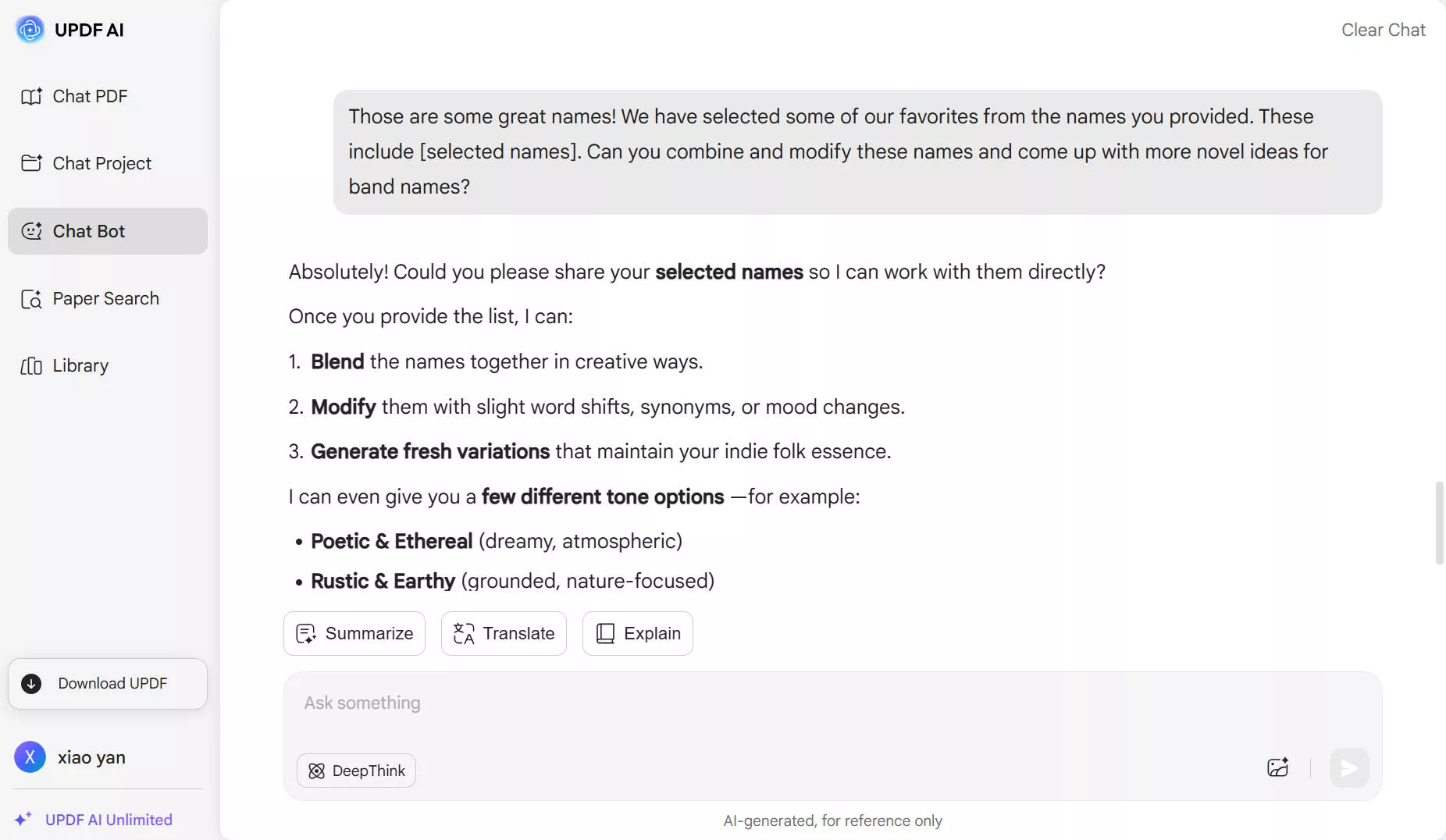The height and width of the screenshot is (840, 1446).
Task: Click the user prompt message bubble
Action: click(857, 151)
